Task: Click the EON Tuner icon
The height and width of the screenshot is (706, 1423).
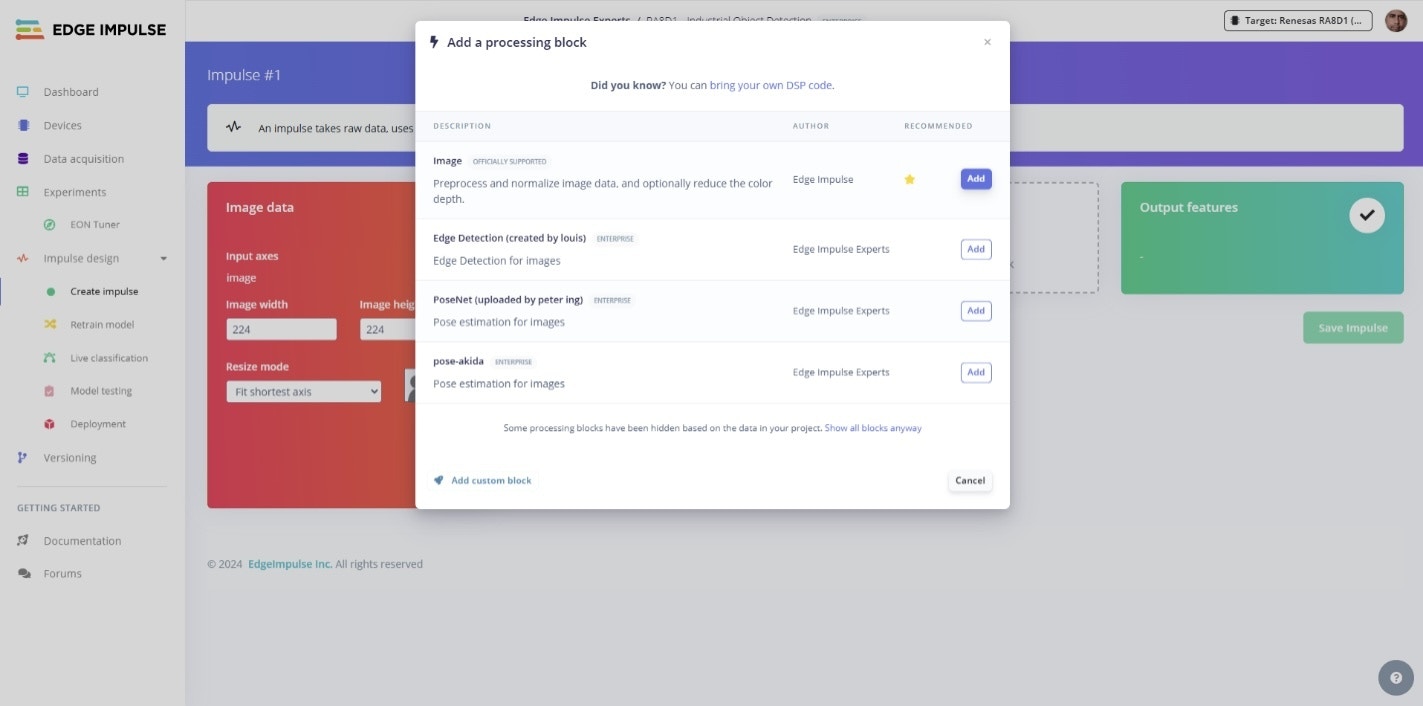Action: pyautogui.click(x=50, y=225)
